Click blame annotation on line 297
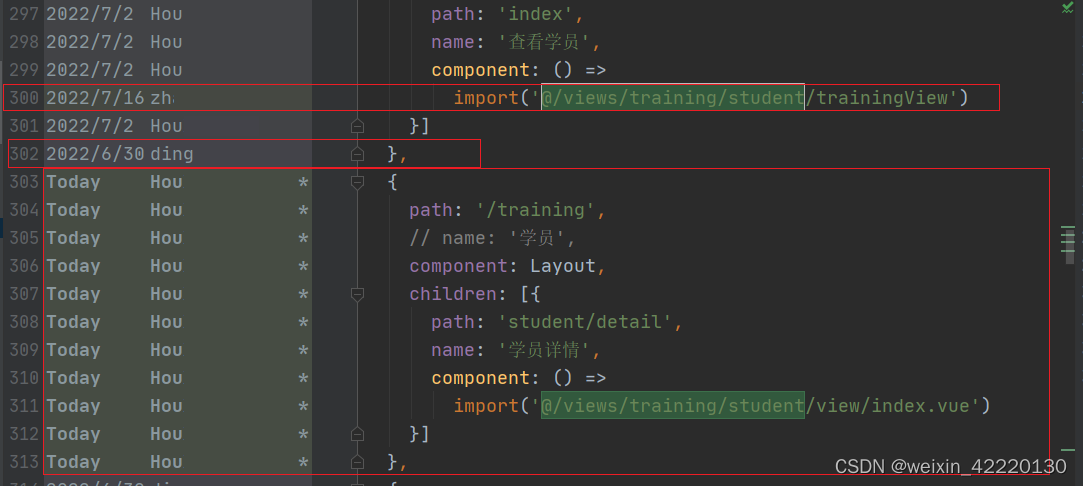The height and width of the screenshot is (486, 1083). (x=114, y=14)
